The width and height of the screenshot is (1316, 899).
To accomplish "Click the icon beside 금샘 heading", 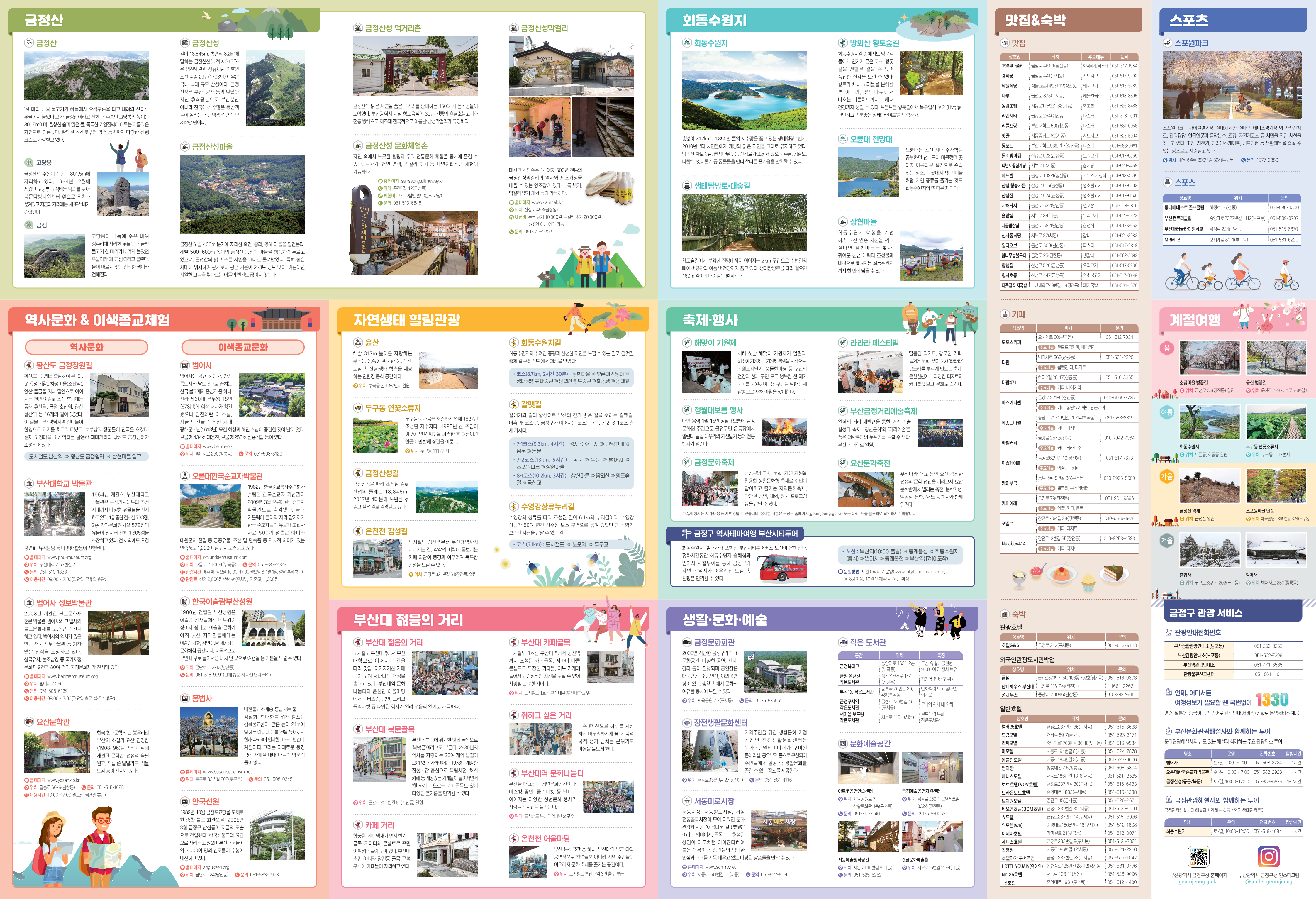I will click(29, 225).
